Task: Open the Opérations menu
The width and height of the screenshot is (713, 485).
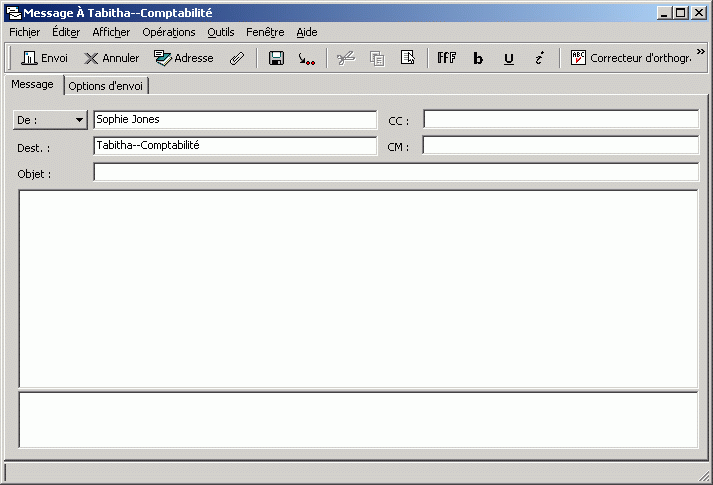Action: (169, 32)
